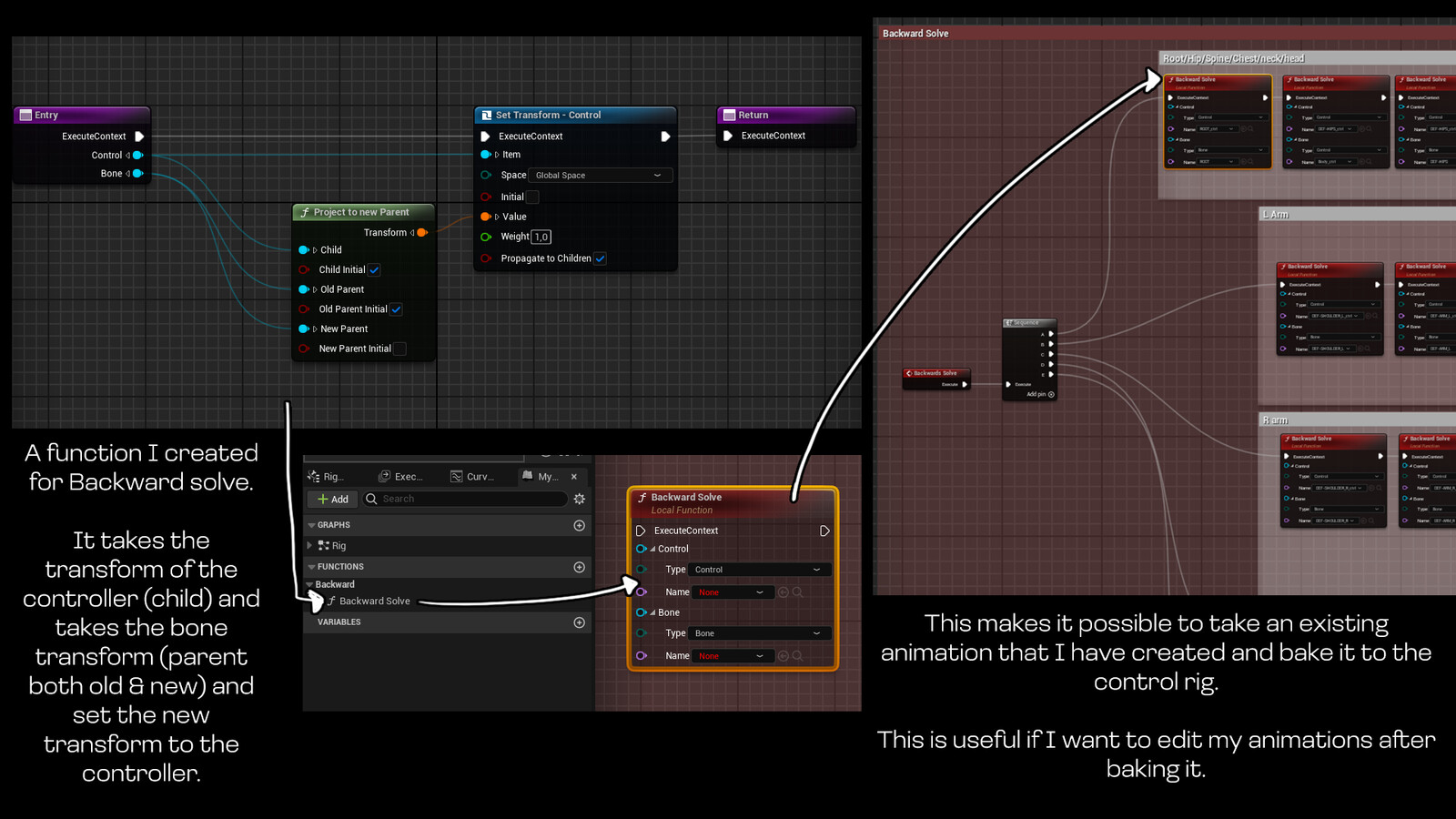Select the Sequence node header
The width and height of the screenshot is (1456, 819).
pyautogui.click(x=1029, y=323)
